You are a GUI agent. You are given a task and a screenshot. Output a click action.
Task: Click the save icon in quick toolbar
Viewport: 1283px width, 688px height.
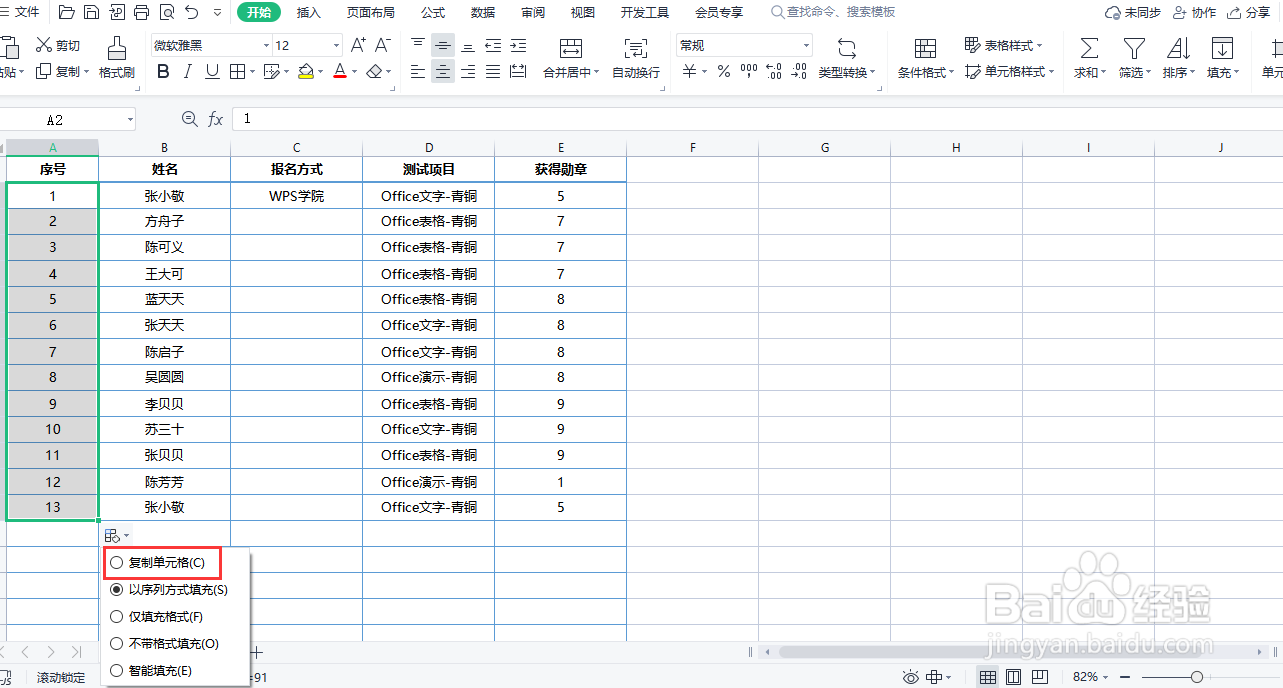(91, 12)
